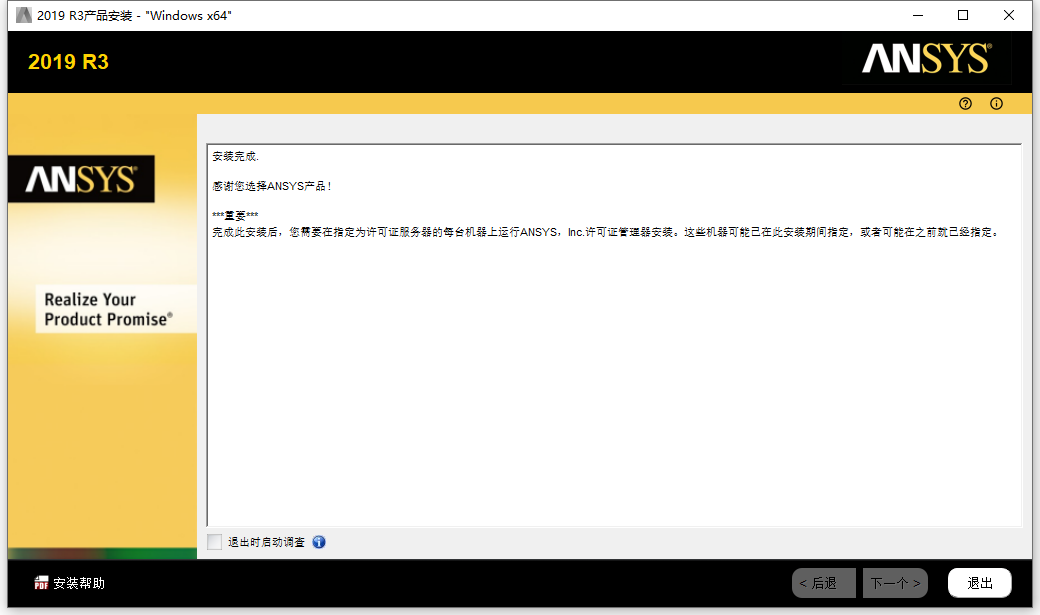Click the window title 2019 R3产品安装
Screen dimensions: 1040x615
134,15
